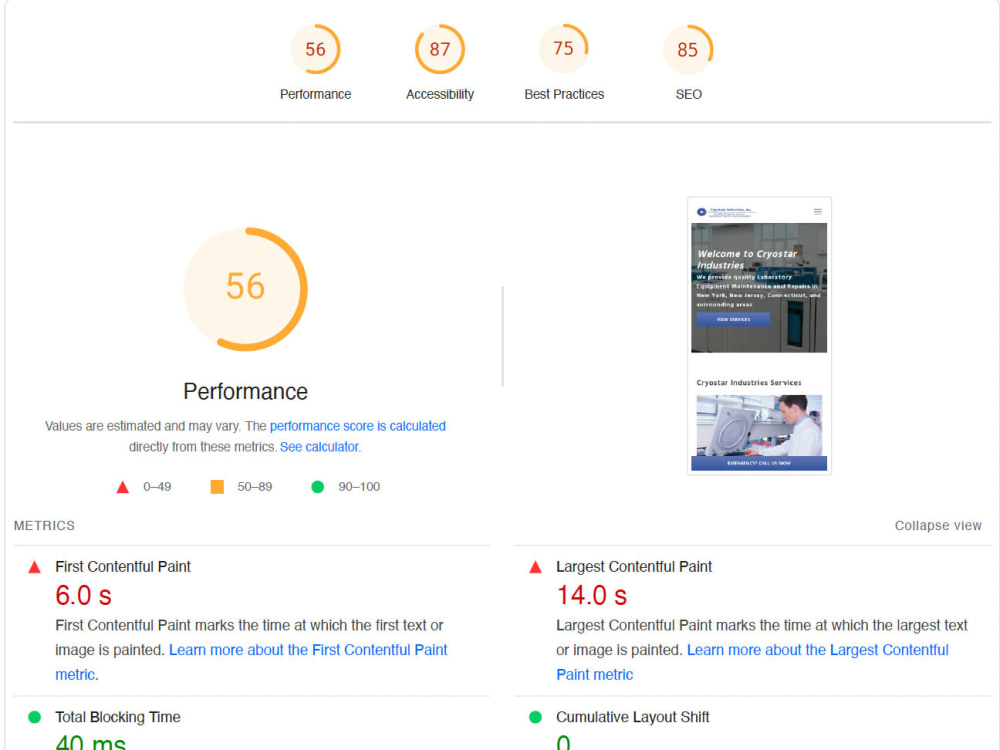Click the '0–49' legend range text

coord(157,487)
